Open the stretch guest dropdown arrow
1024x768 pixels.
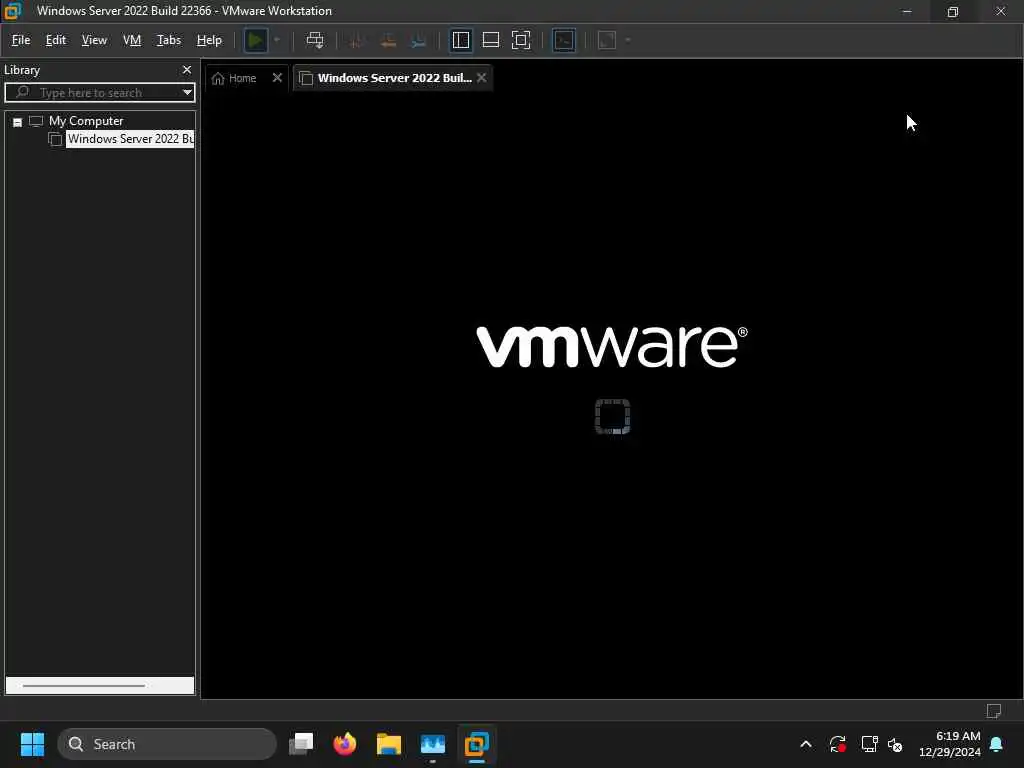point(628,40)
